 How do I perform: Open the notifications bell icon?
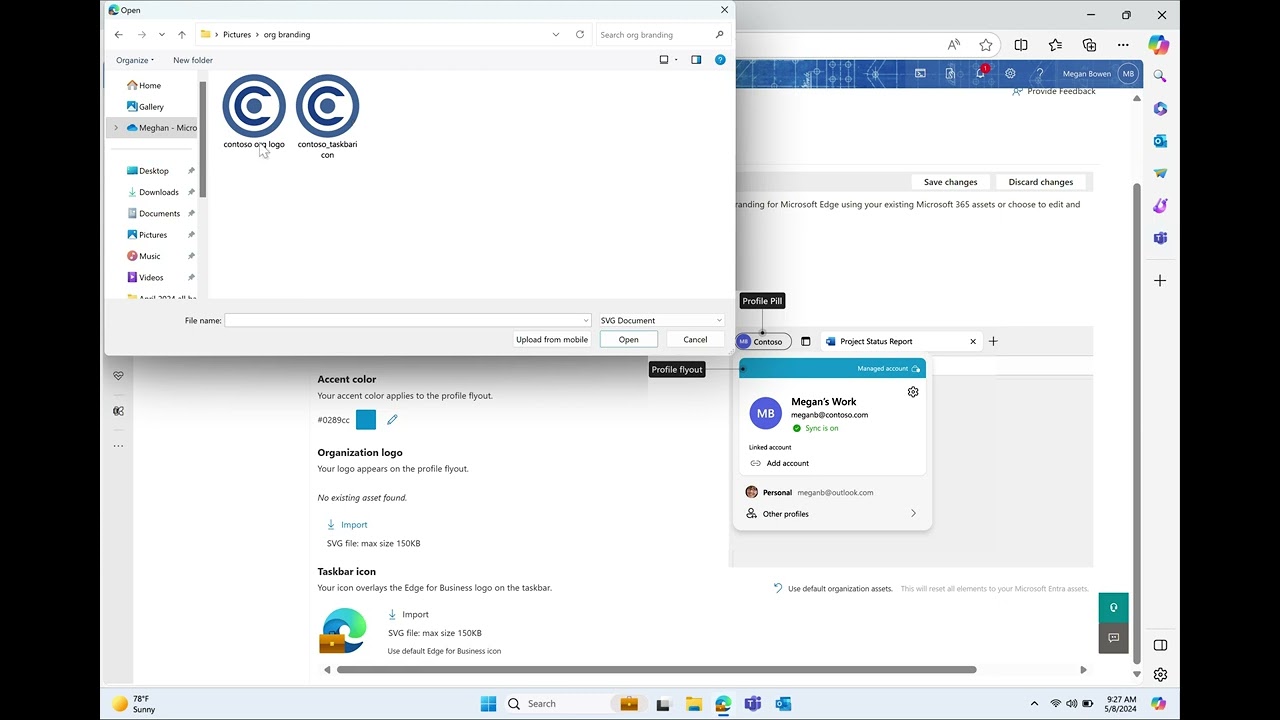980,74
